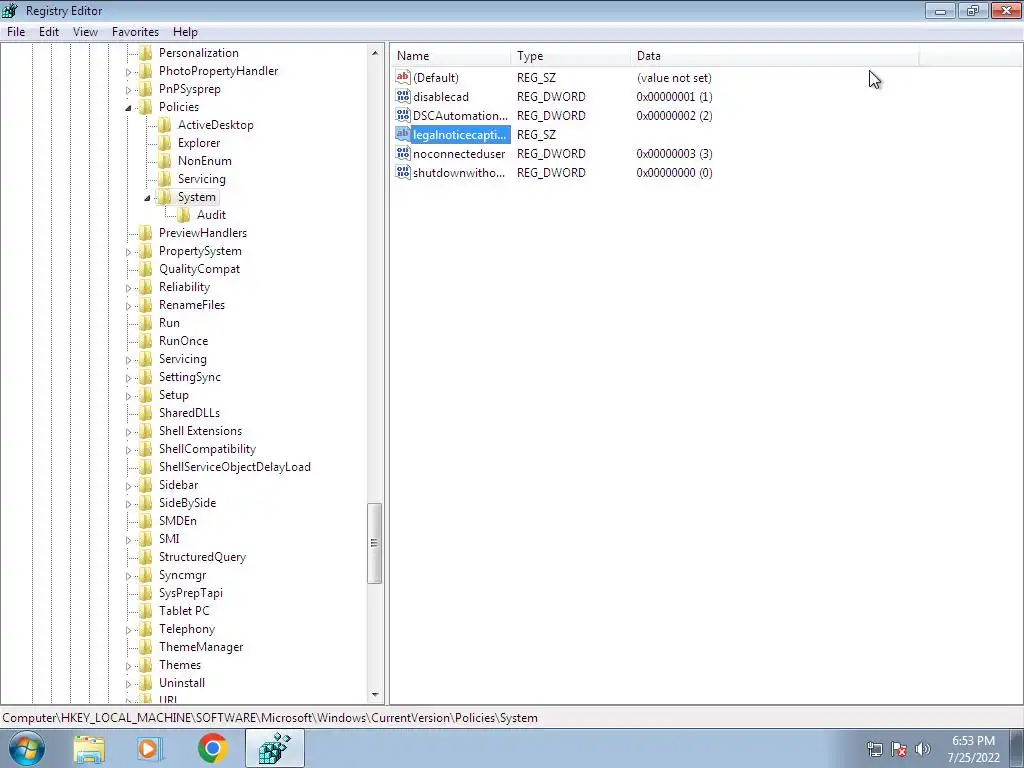Select the QualityCompat key

click(199, 269)
